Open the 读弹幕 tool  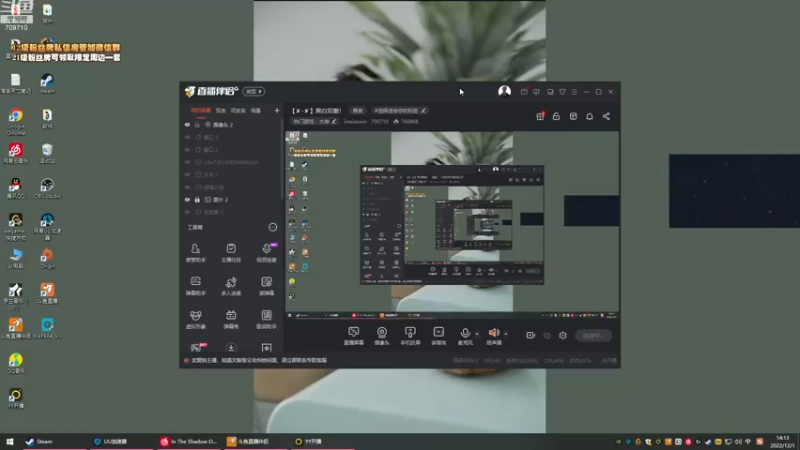tap(266, 286)
